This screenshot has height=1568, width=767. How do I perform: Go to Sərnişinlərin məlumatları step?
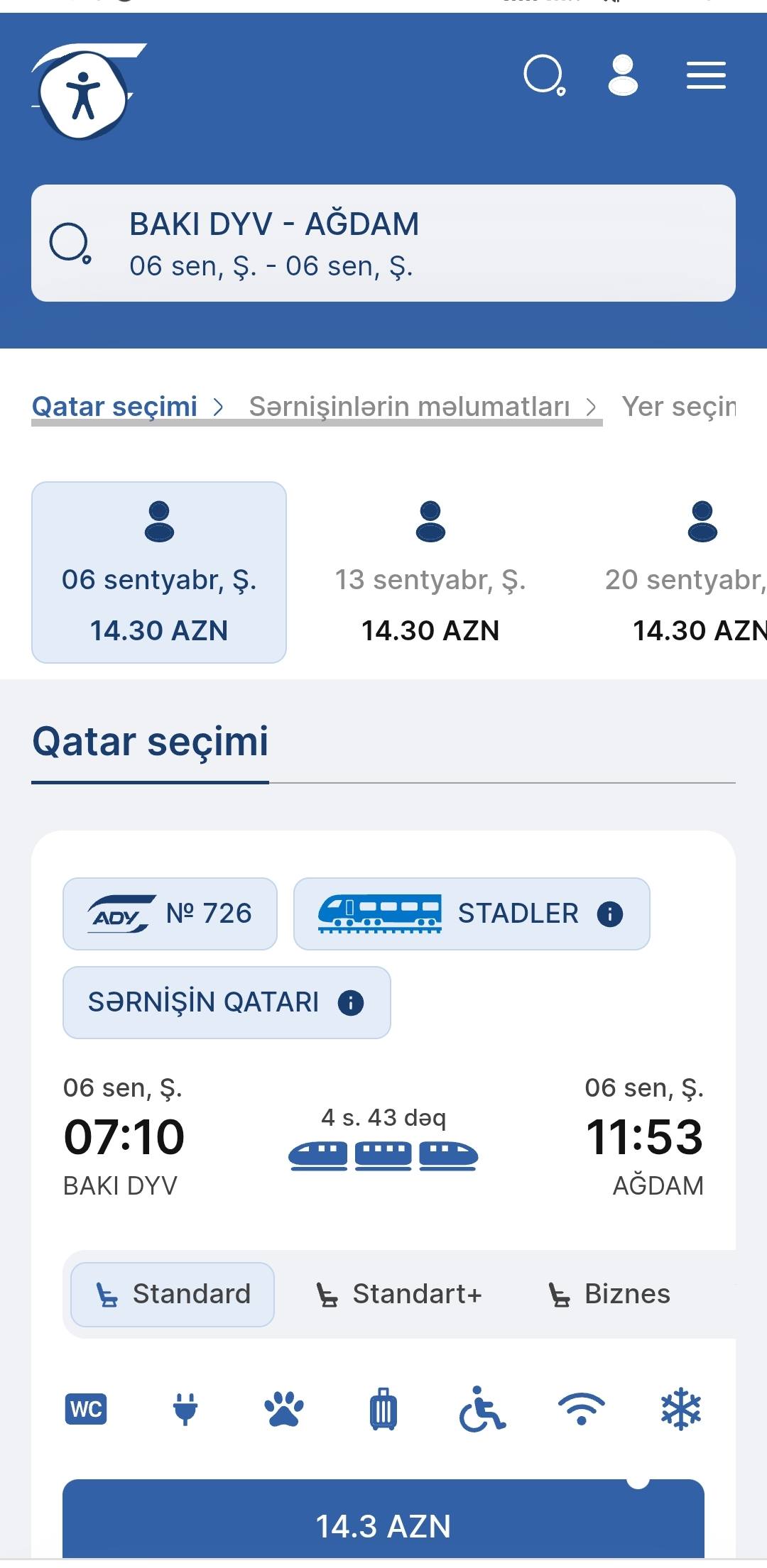coord(410,407)
